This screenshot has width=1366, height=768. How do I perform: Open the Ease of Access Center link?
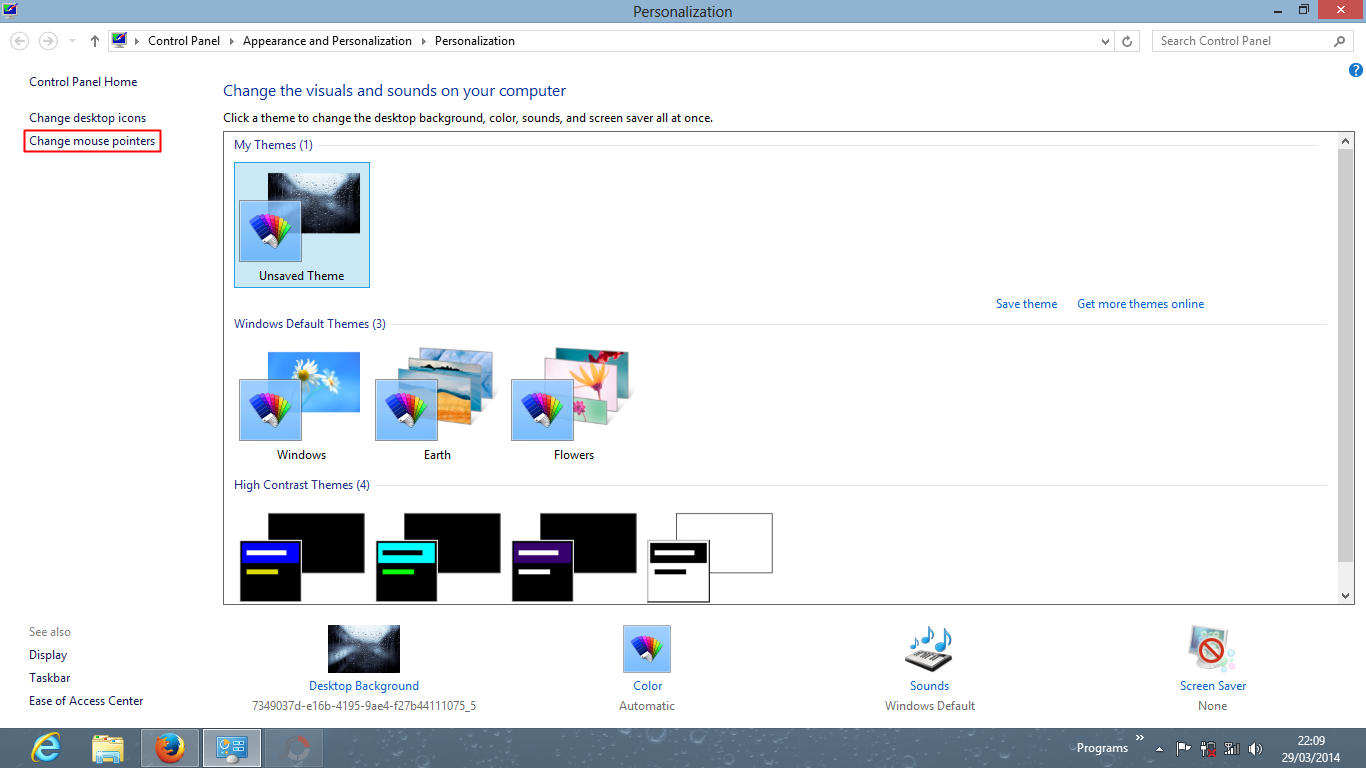click(86, 701)
